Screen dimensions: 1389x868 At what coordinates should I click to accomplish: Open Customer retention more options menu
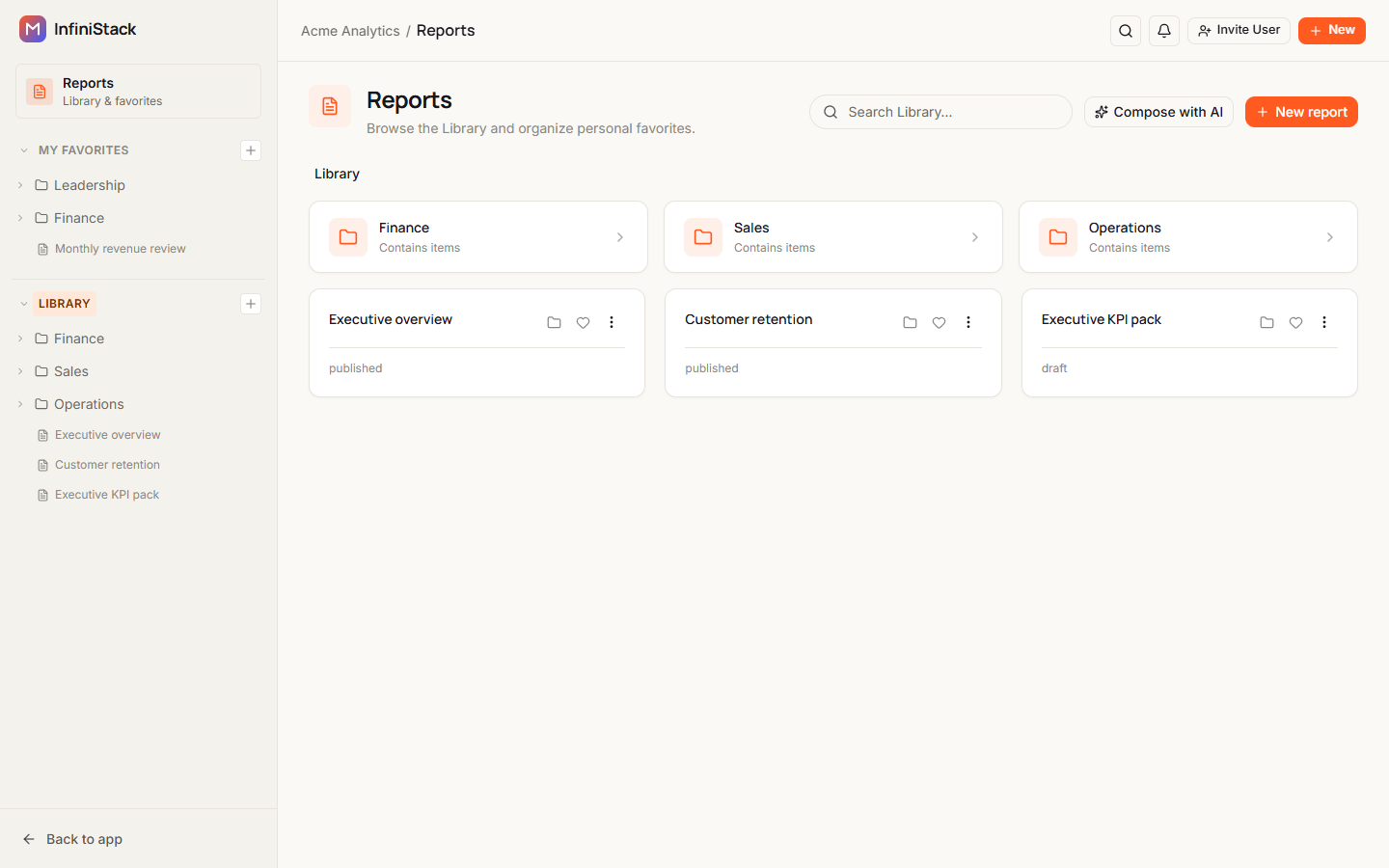click(x=968, y=322)
